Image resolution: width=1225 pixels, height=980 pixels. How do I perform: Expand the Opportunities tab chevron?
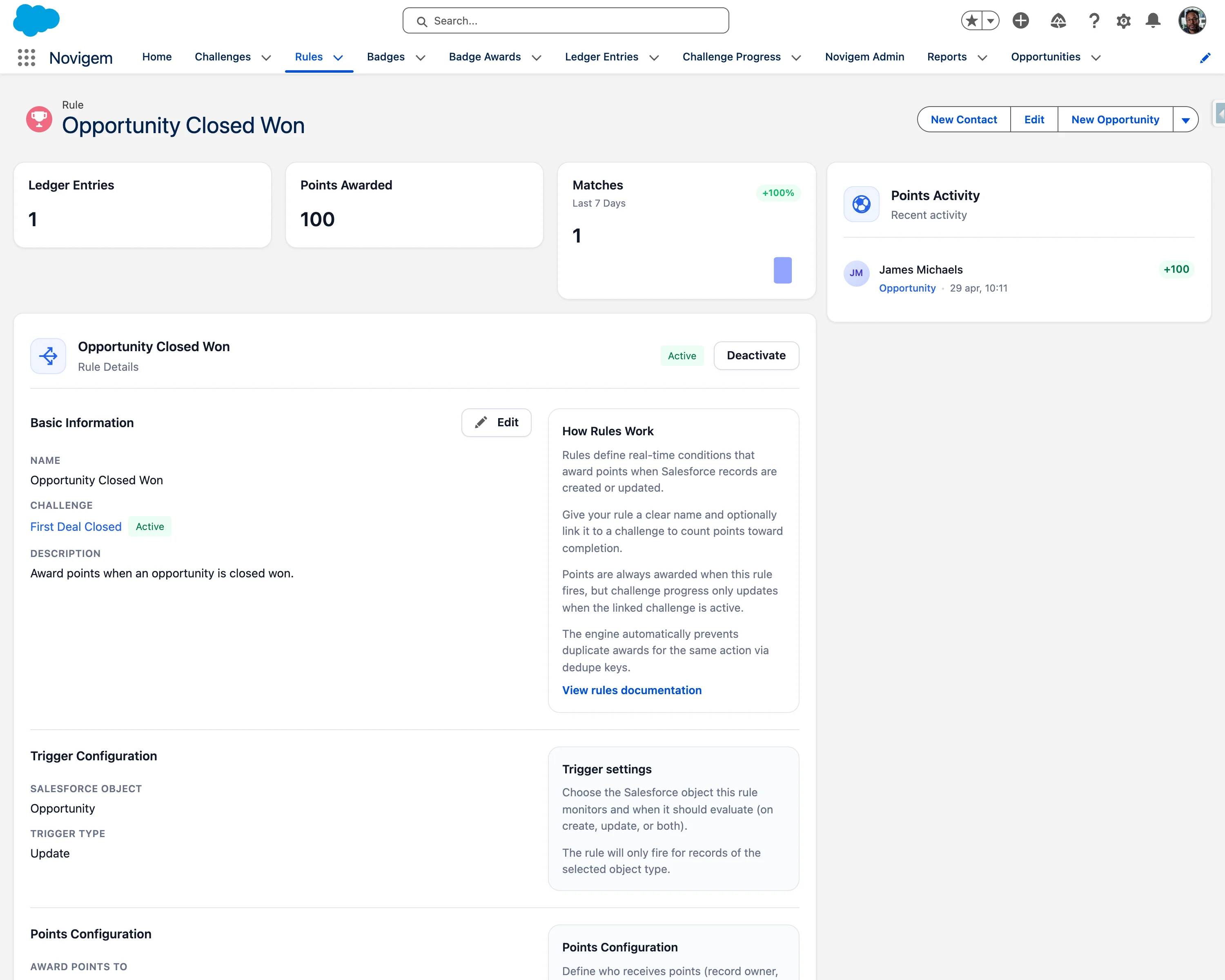(x=1096, y=58)
